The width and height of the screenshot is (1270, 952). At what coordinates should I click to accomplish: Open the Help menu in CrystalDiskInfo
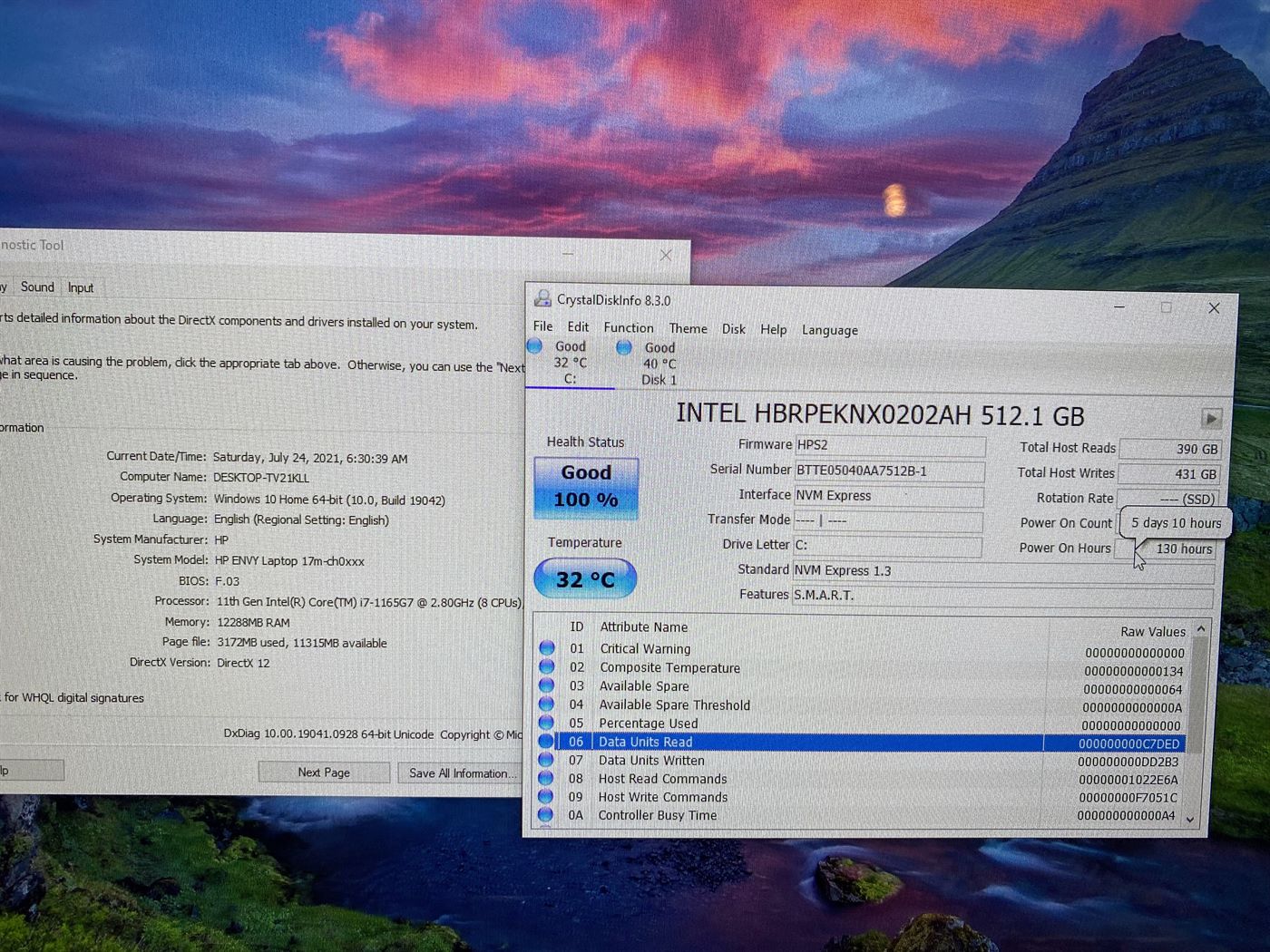773,329
